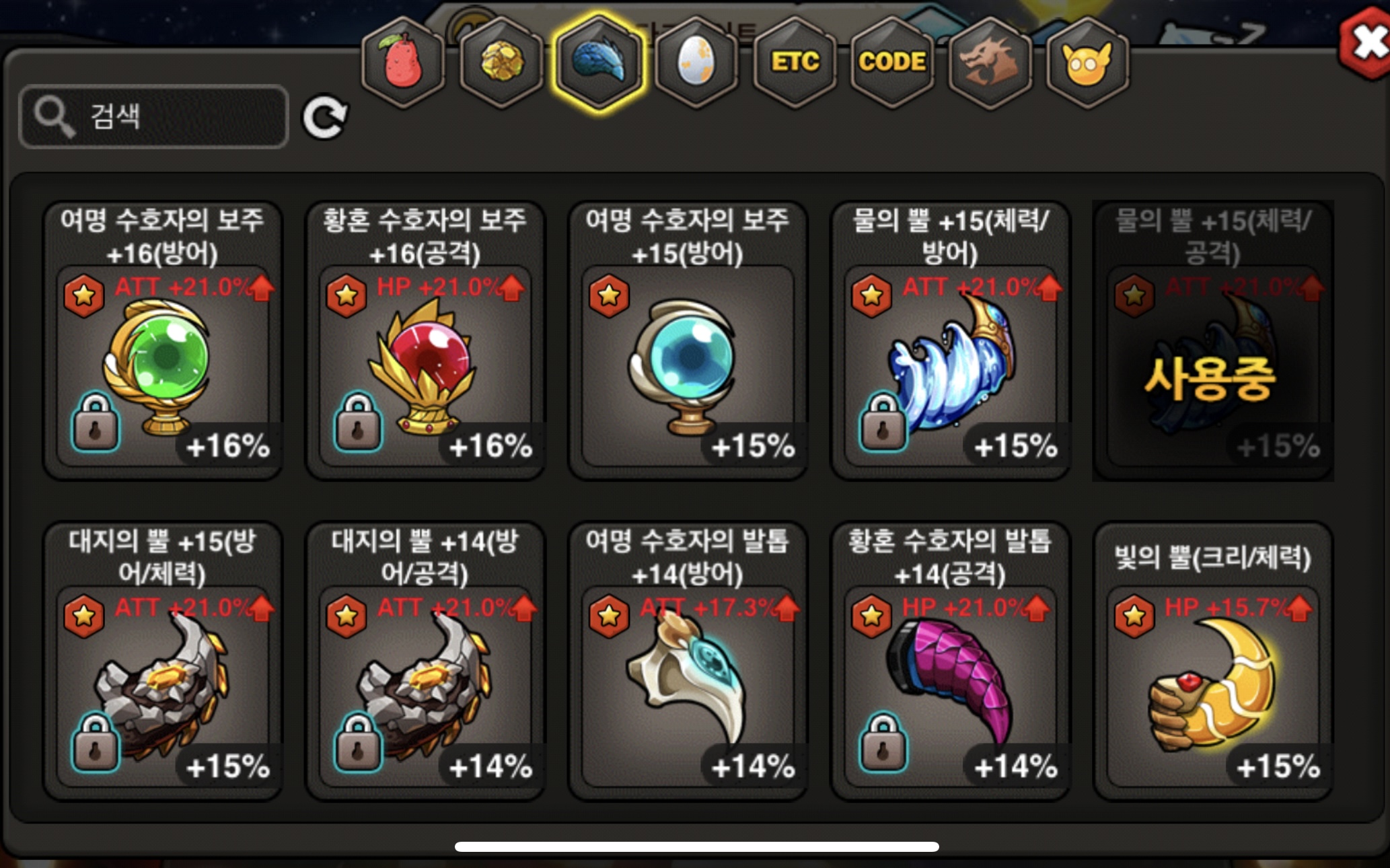Switch to the CODE tab

pyautogui.click(x=892, y=62)
